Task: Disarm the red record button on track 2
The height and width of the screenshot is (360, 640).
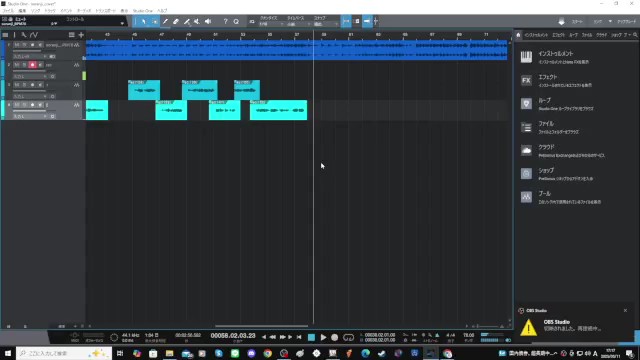Action: point(32,65)
